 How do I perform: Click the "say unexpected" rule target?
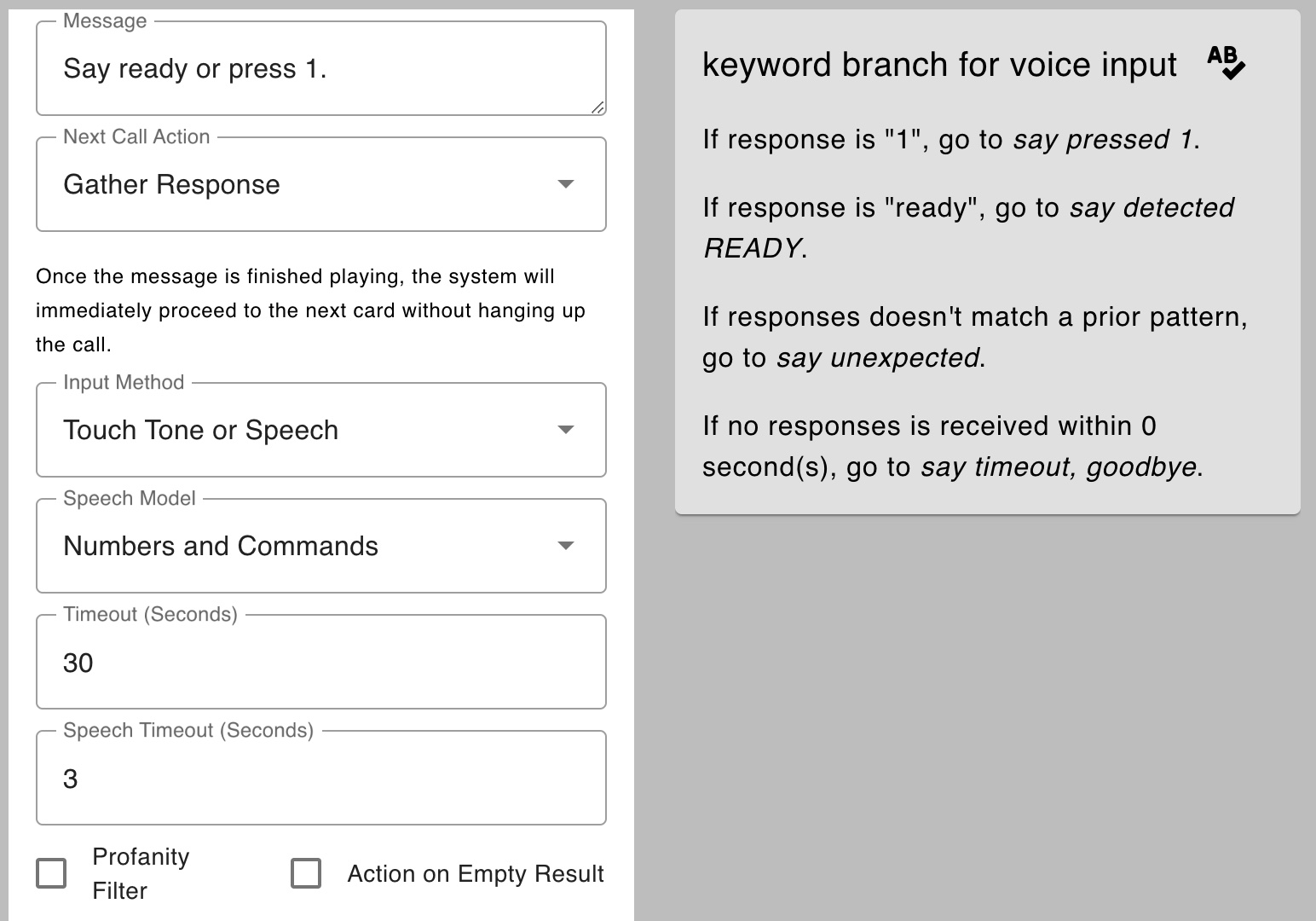878,358
